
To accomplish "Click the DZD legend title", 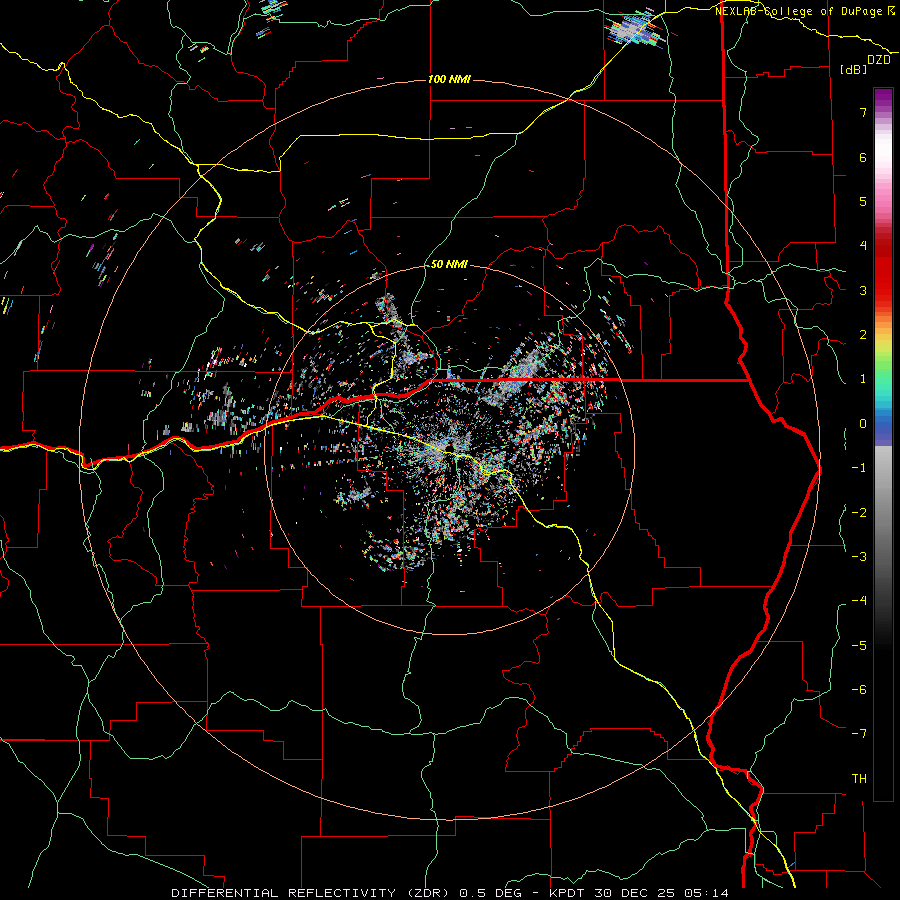I will click(879, 60).
